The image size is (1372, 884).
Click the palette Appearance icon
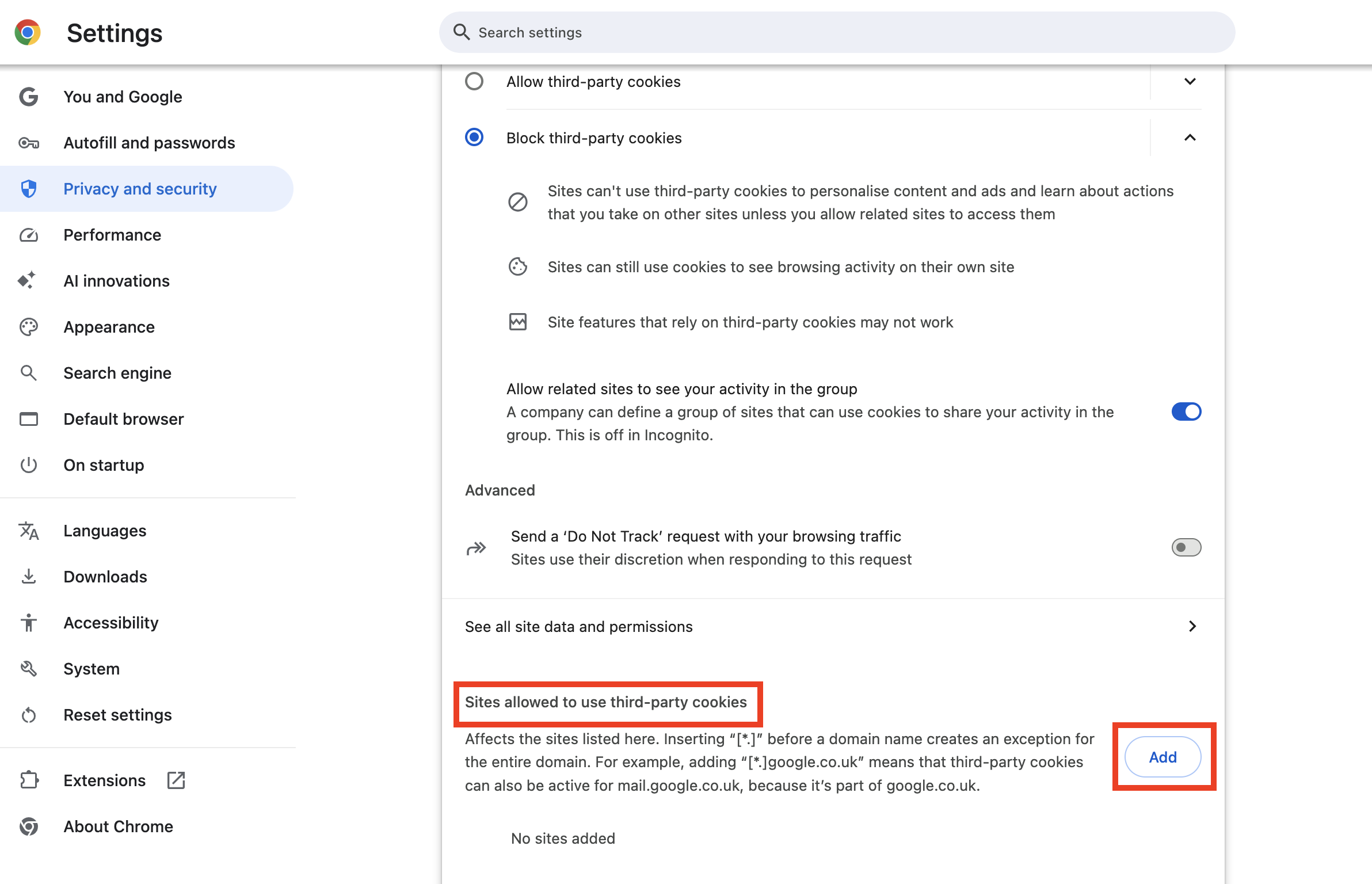28,327
